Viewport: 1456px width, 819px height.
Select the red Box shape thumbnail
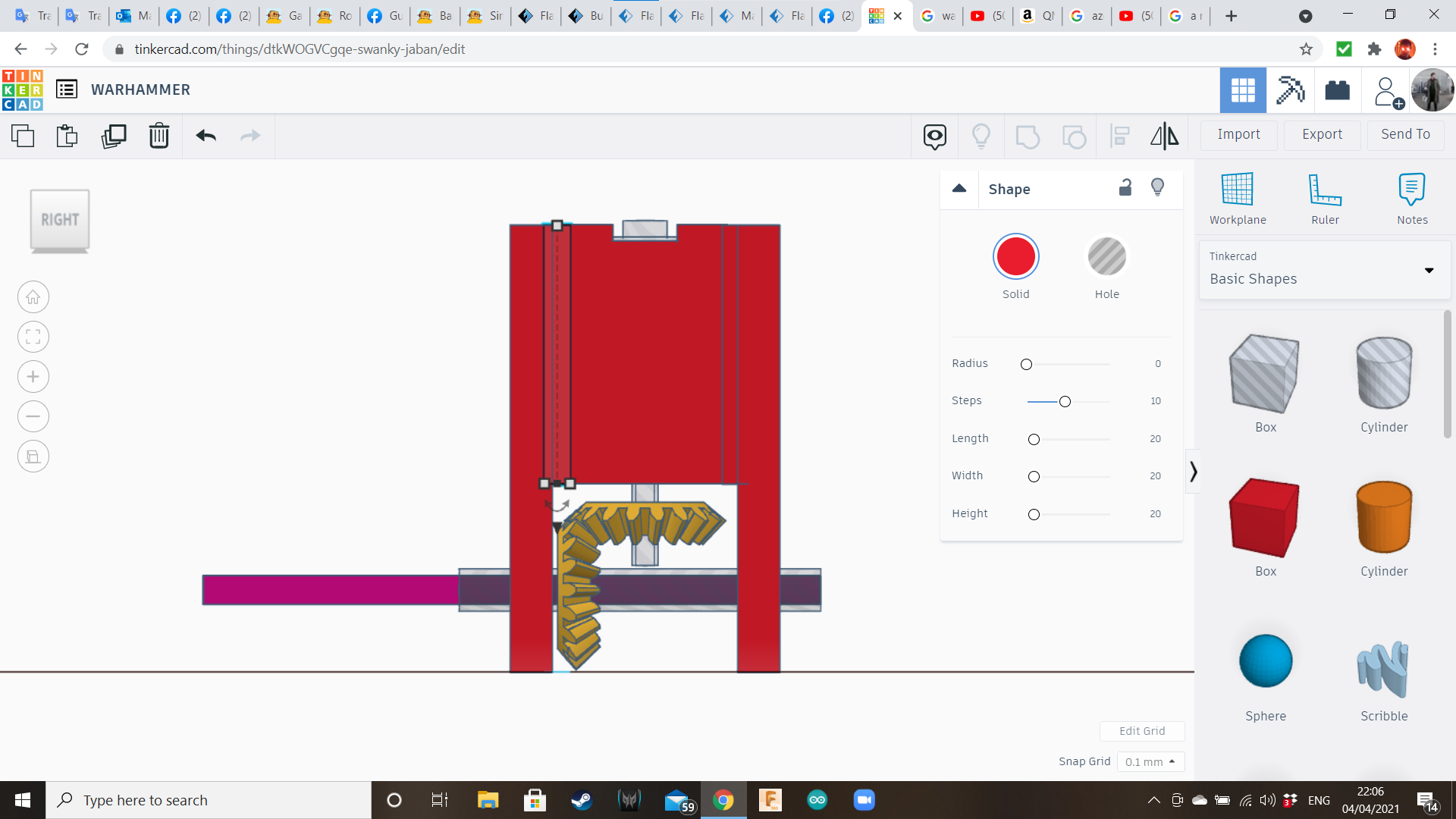(x=1265, y=517)
